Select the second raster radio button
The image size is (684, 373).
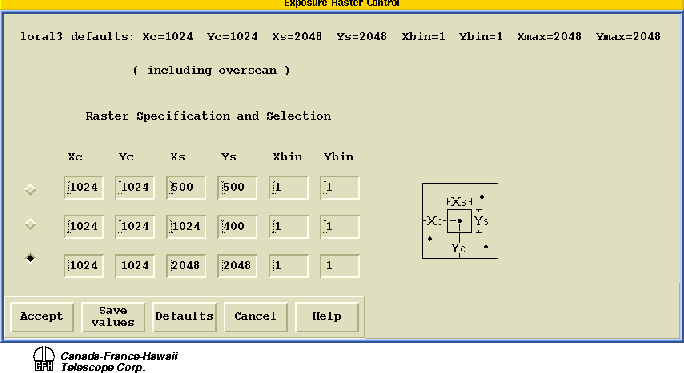coord(30,224)
